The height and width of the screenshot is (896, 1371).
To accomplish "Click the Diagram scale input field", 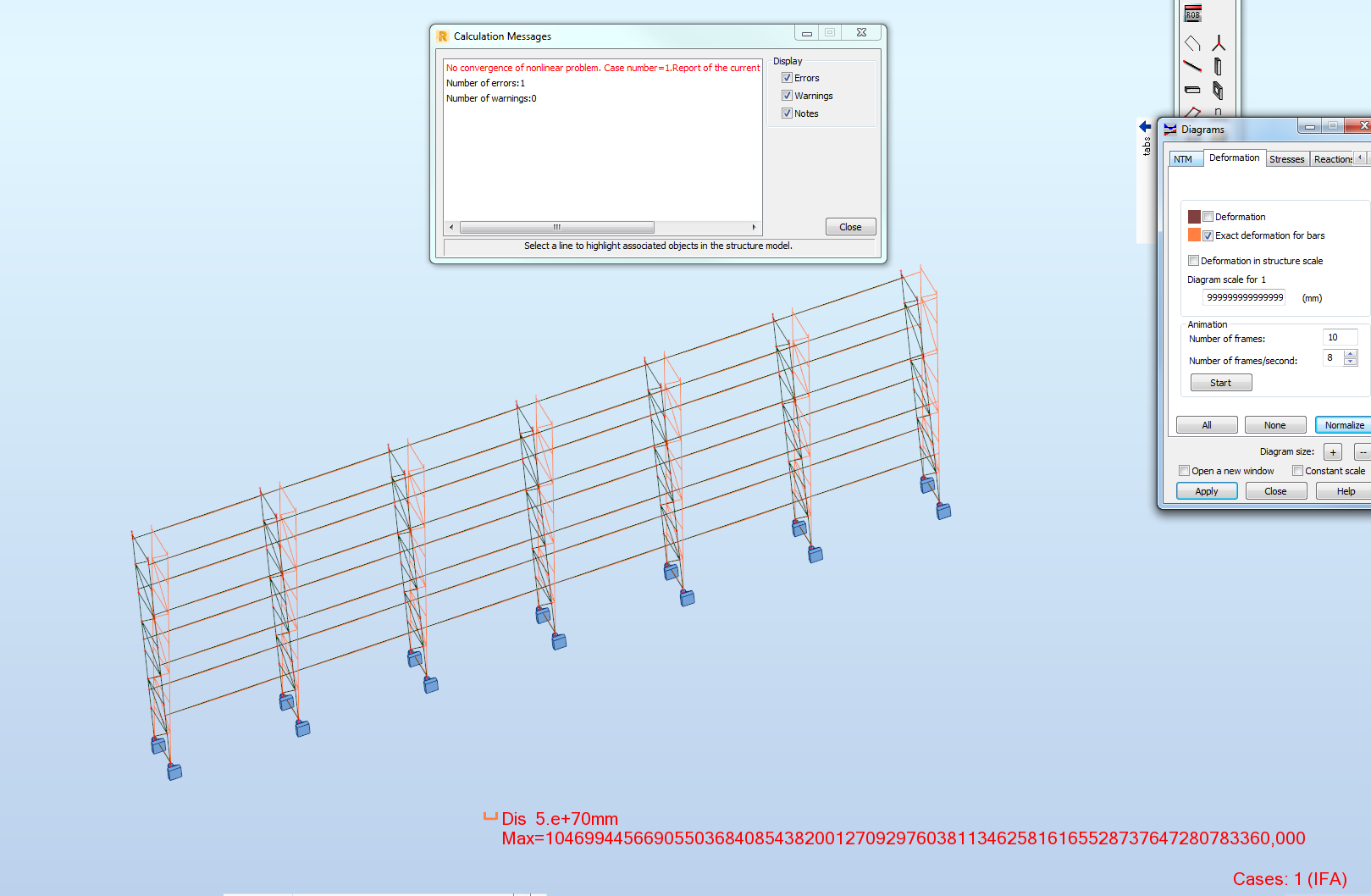I will (1243, 297).
